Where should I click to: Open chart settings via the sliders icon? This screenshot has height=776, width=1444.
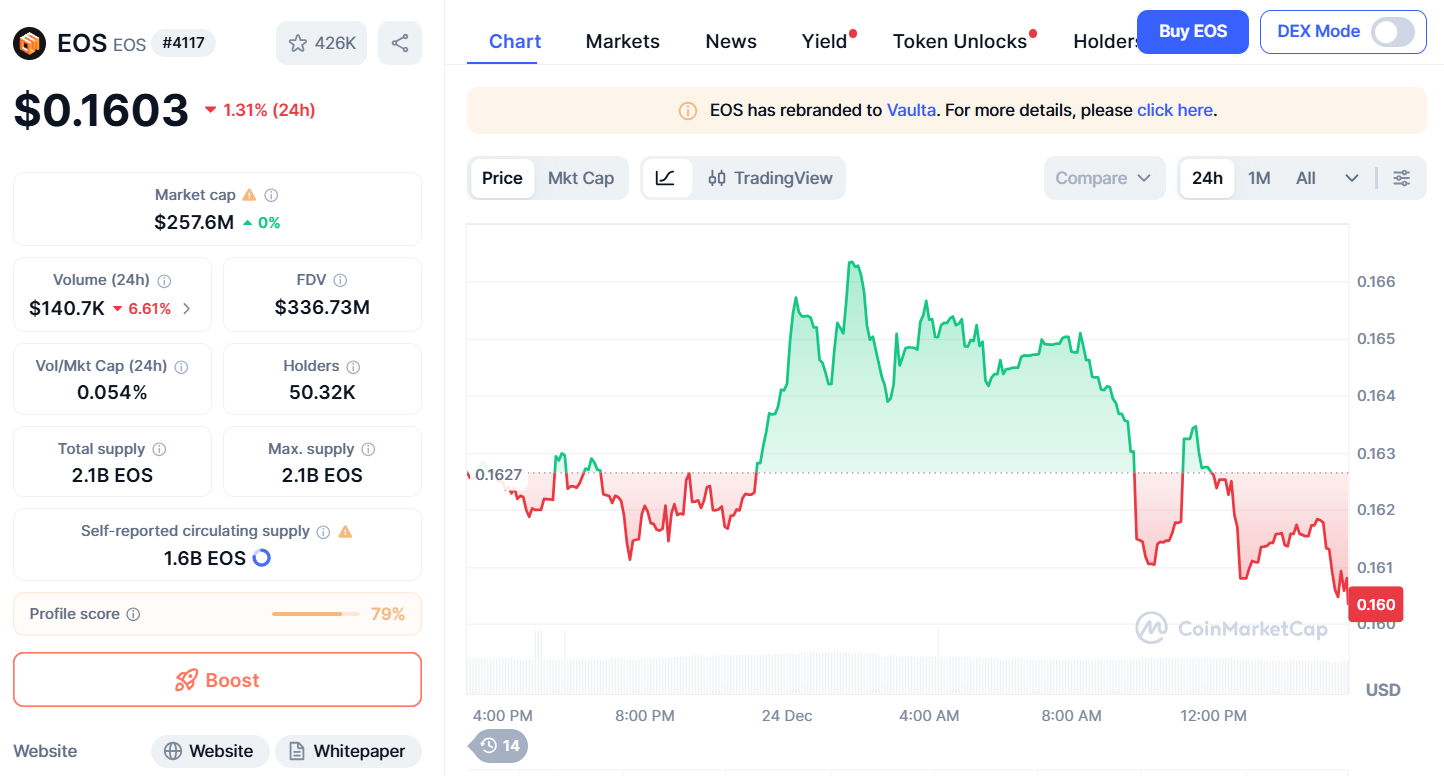(x=1401, y=177)
